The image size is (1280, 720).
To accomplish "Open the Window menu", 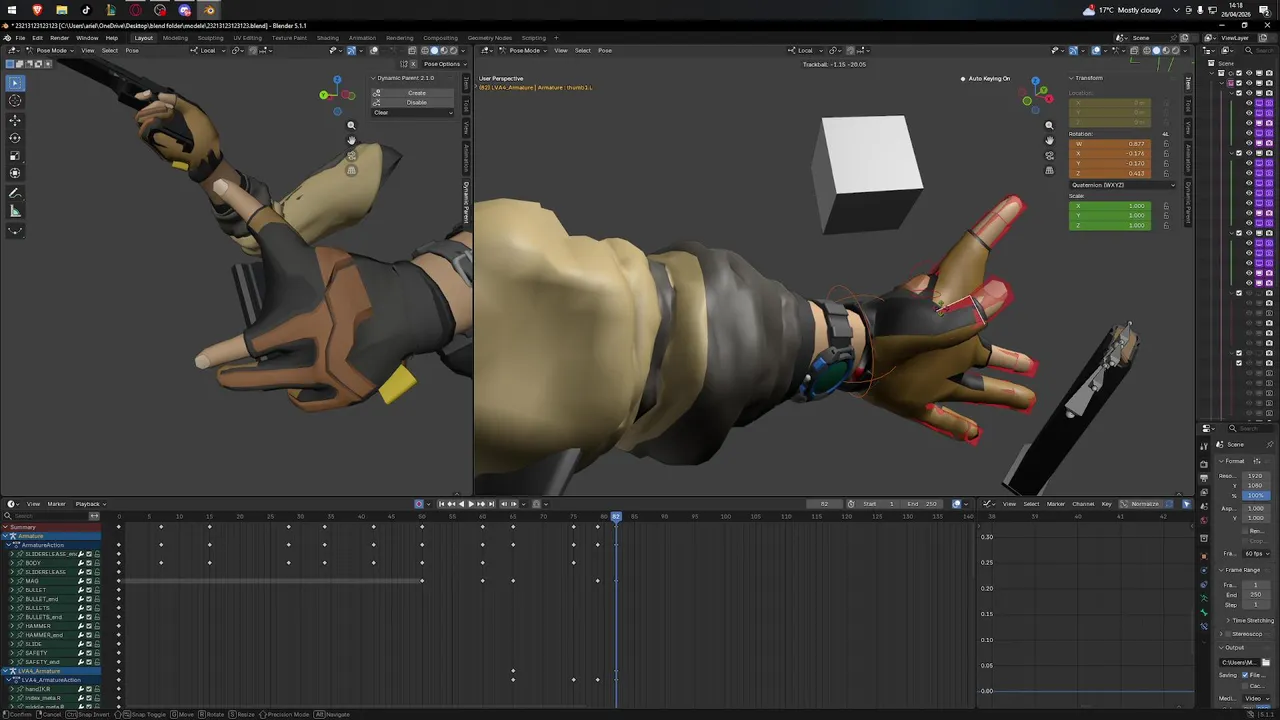I will 87,38.
